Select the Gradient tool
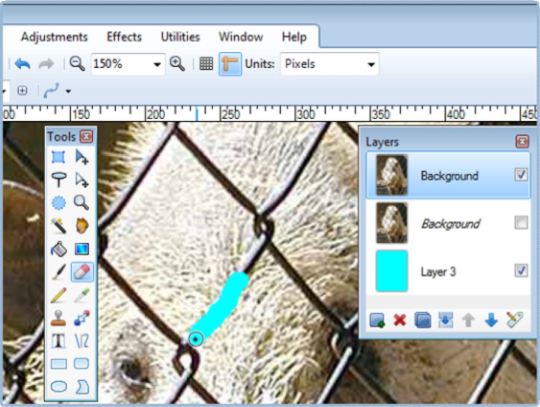Viewport: 540px width, 407px height. tap(82, 249)
